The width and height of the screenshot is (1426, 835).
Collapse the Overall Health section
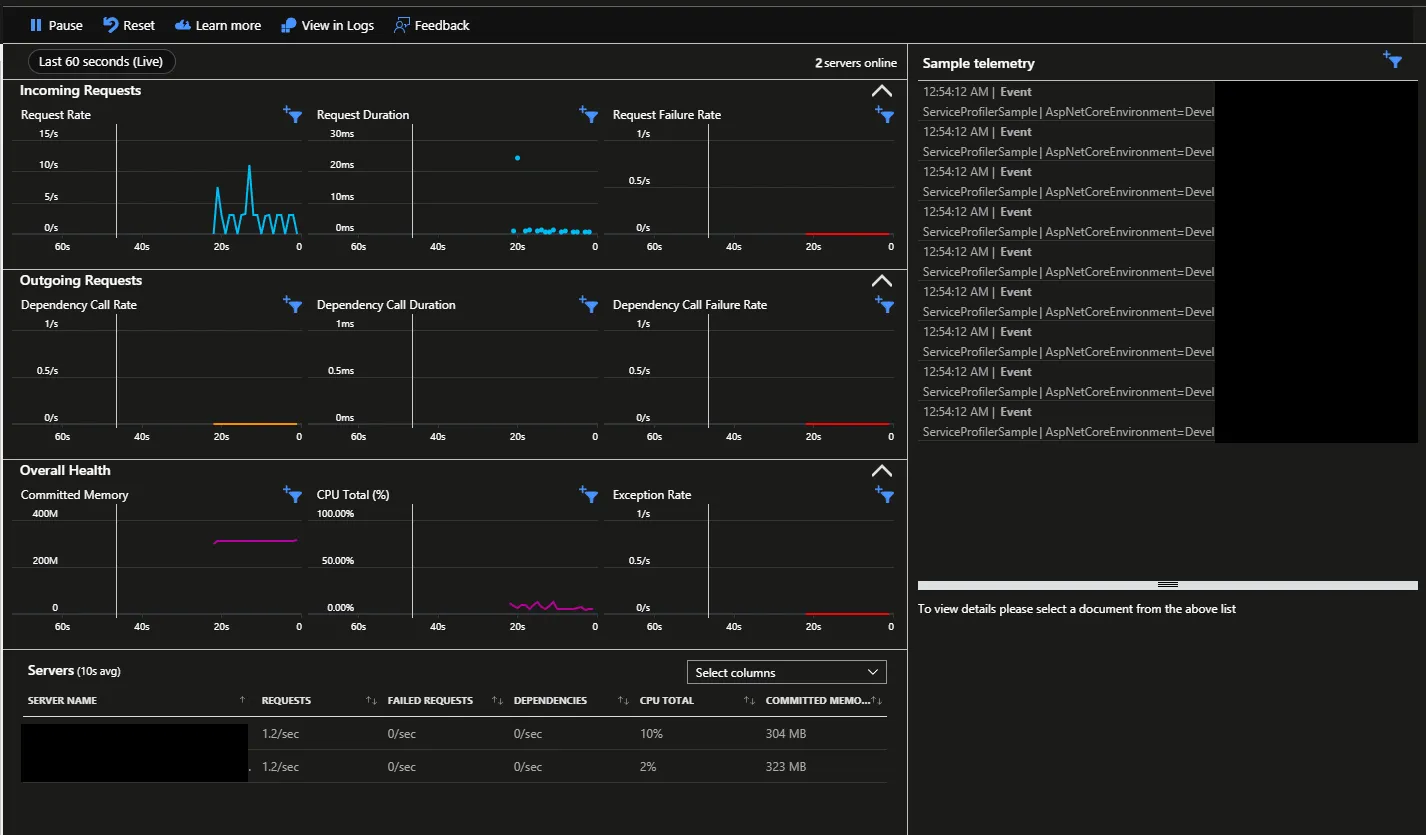tap(881, 471)
